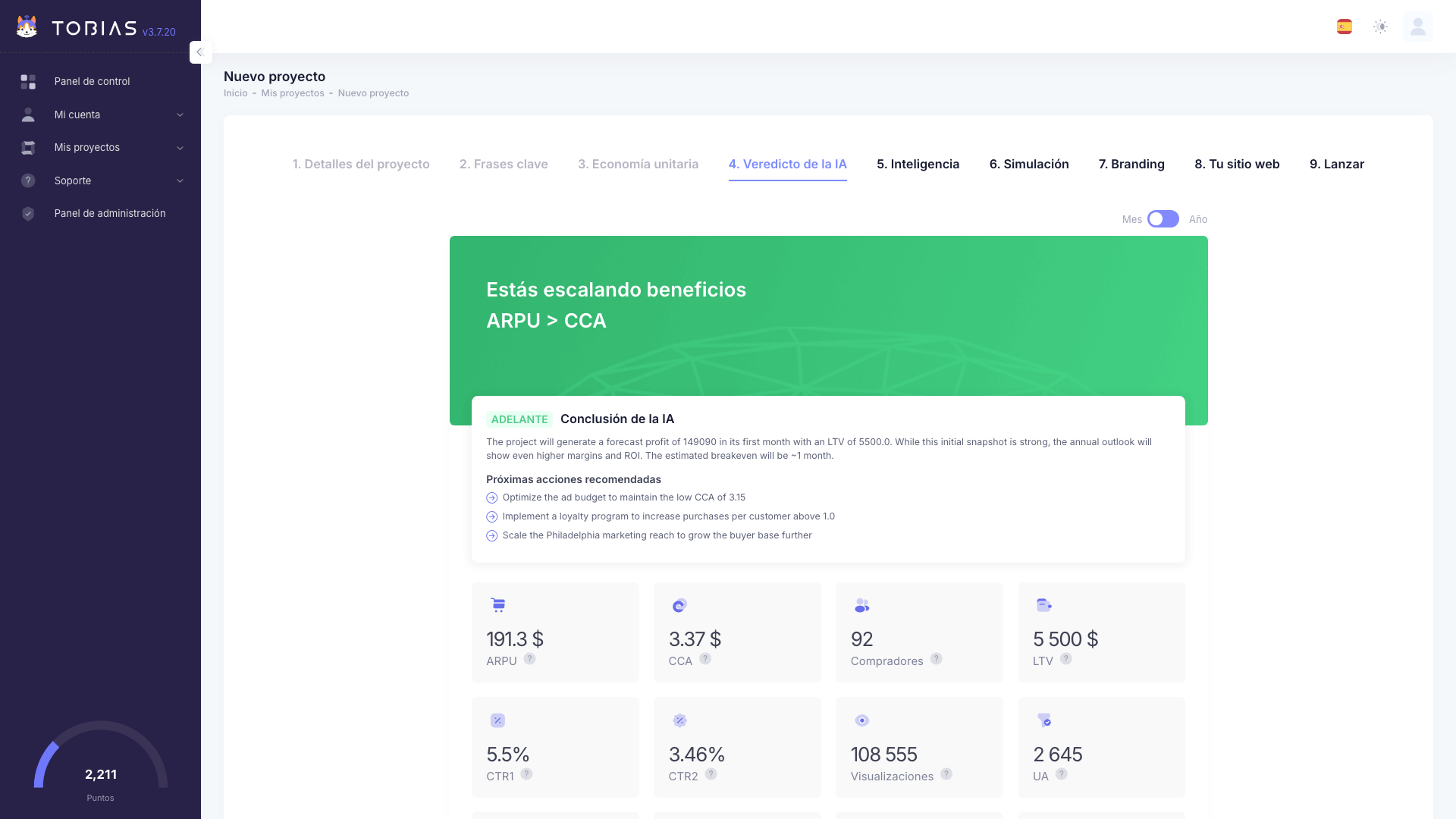Switch to the 5. Inteligencia tab

click(918, 165)
